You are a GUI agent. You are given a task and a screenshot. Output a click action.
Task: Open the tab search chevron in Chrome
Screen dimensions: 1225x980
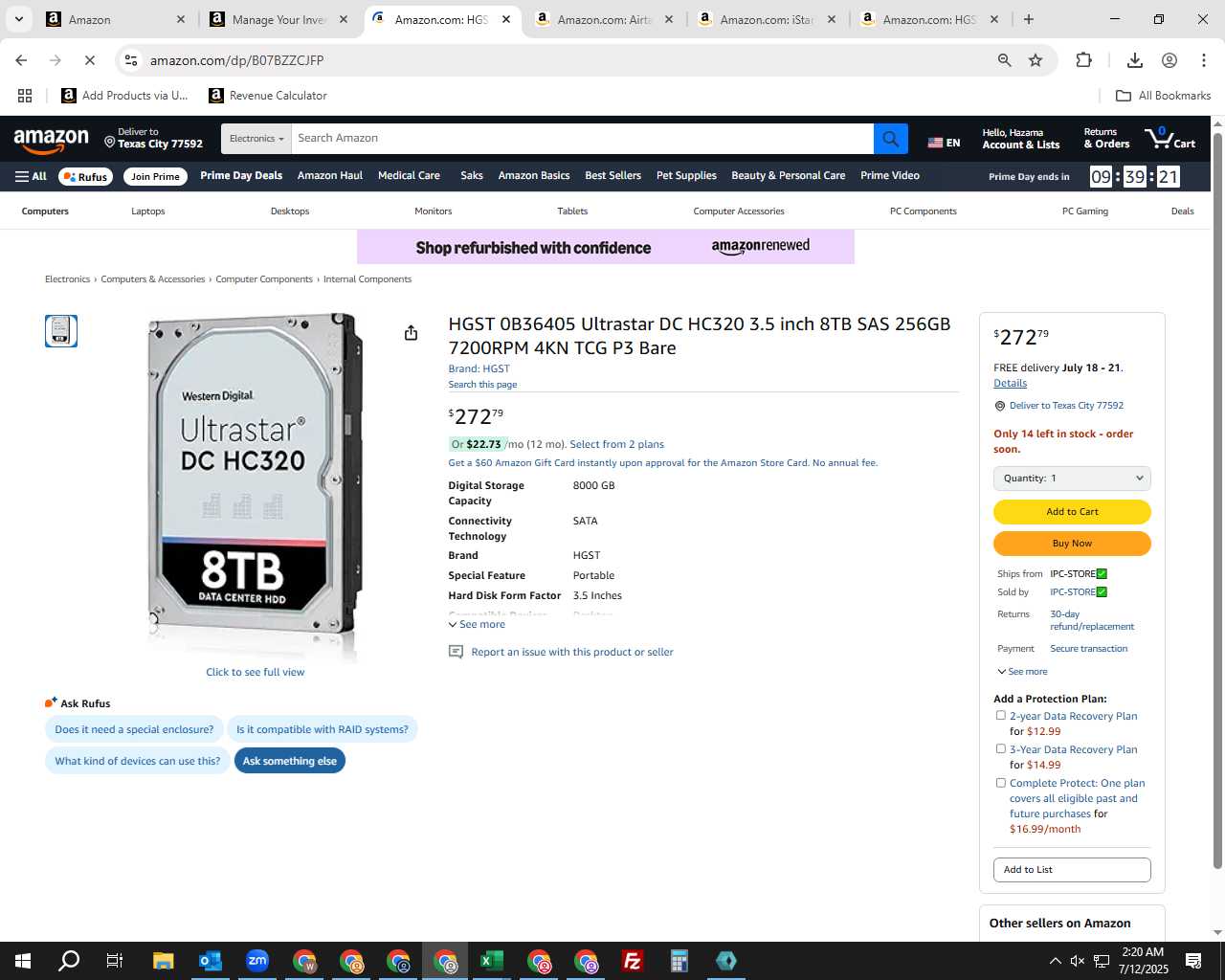(x=18, y=19)
